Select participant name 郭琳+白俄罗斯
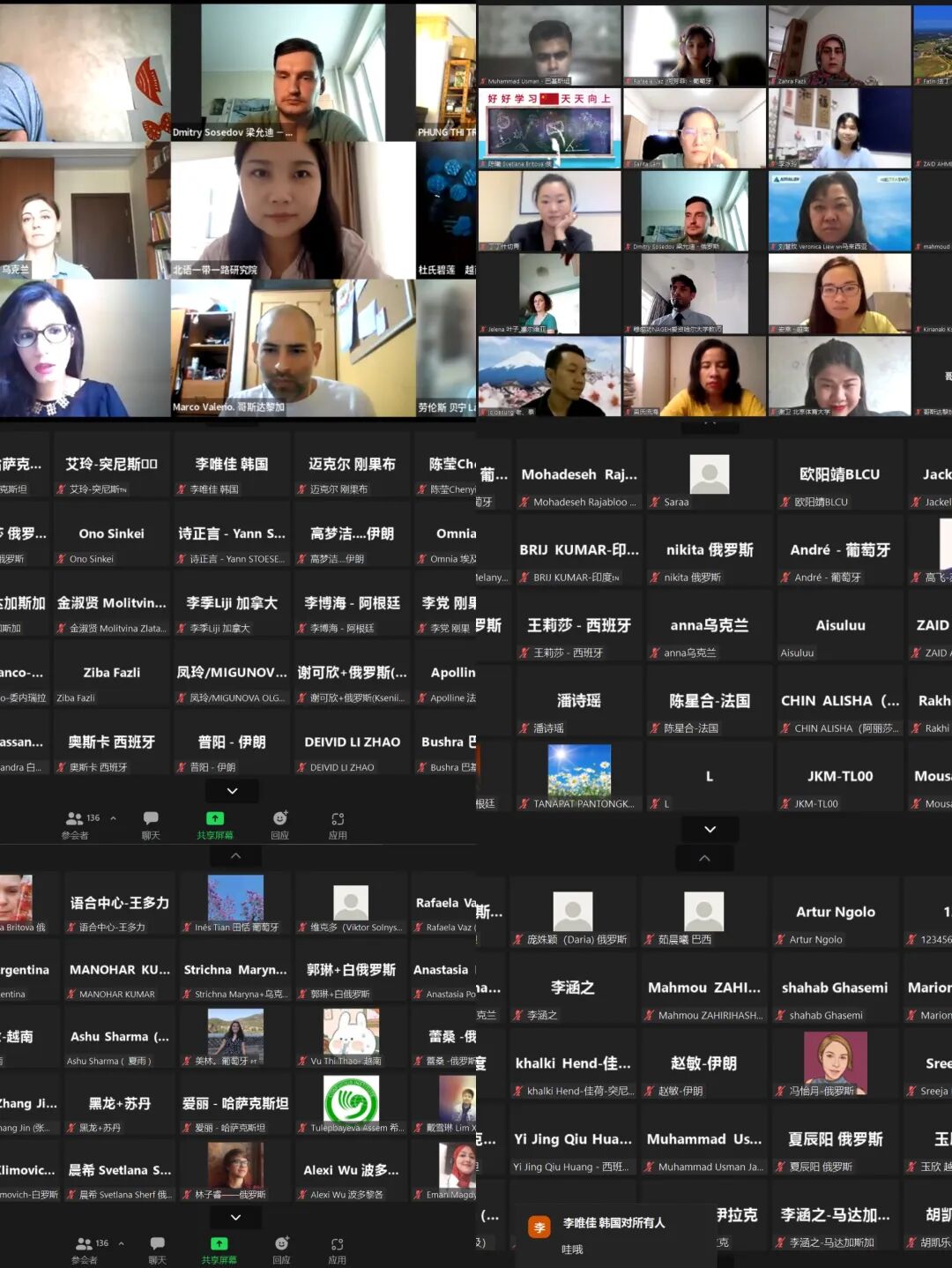The image size is (952, 1268). point(351,970)
